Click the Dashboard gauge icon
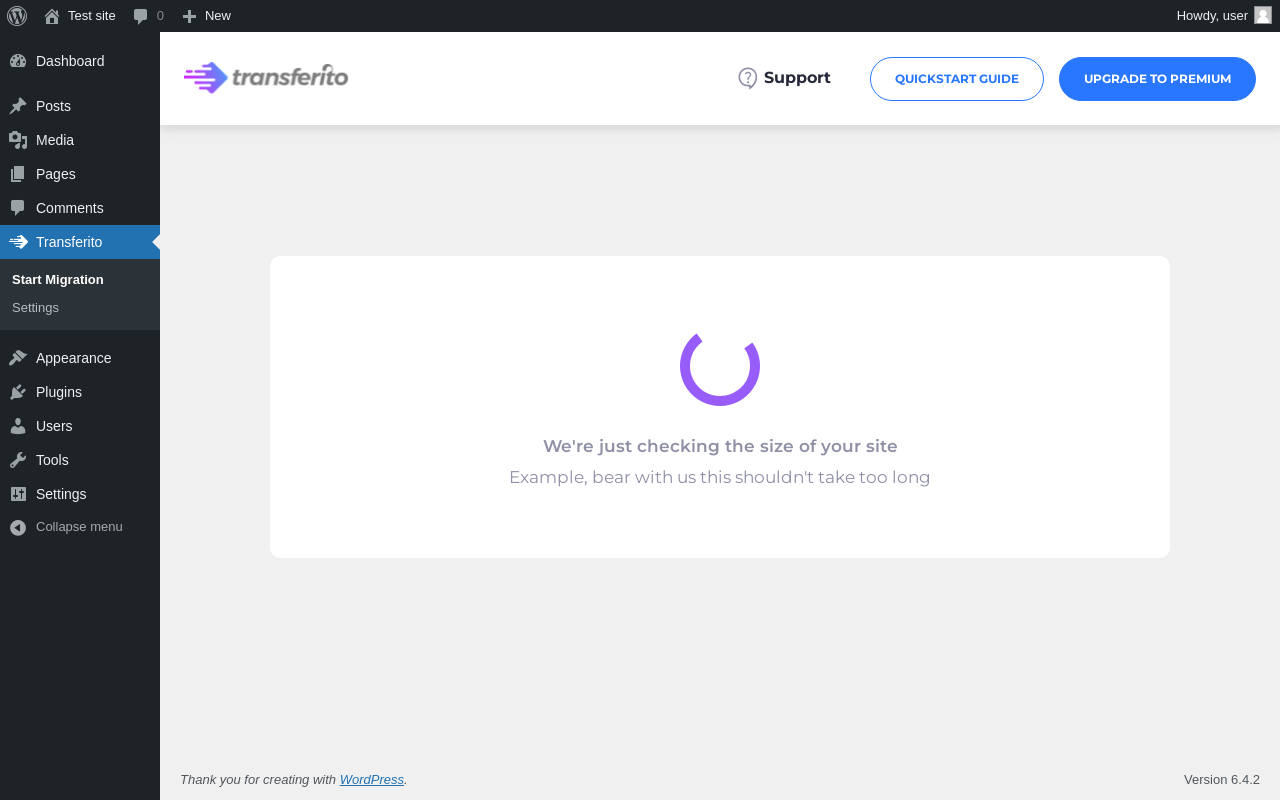Screen dimensions: 1280x800 [x=18, y=61]
